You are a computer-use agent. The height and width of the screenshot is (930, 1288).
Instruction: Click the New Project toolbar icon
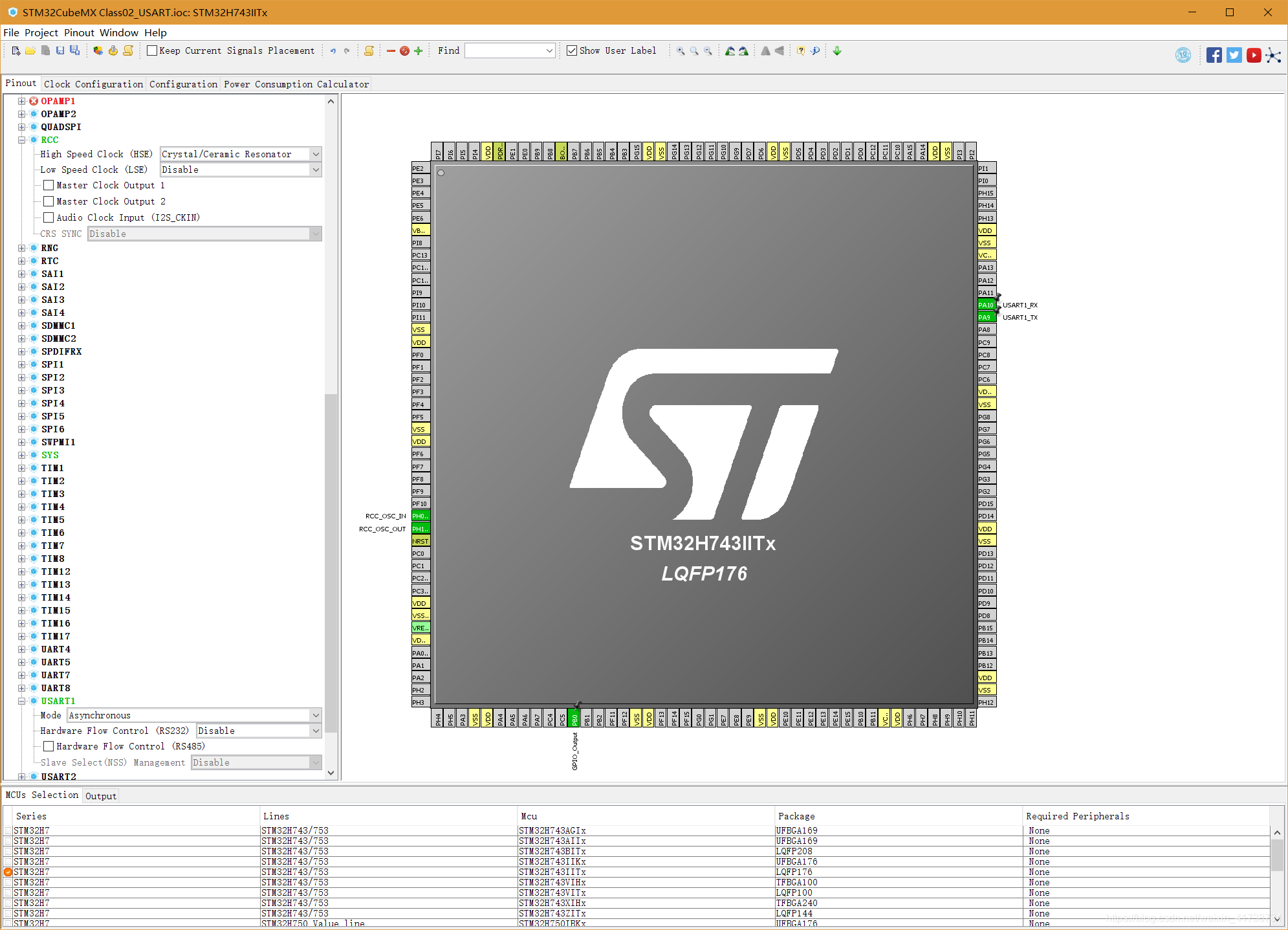point(16,50)
